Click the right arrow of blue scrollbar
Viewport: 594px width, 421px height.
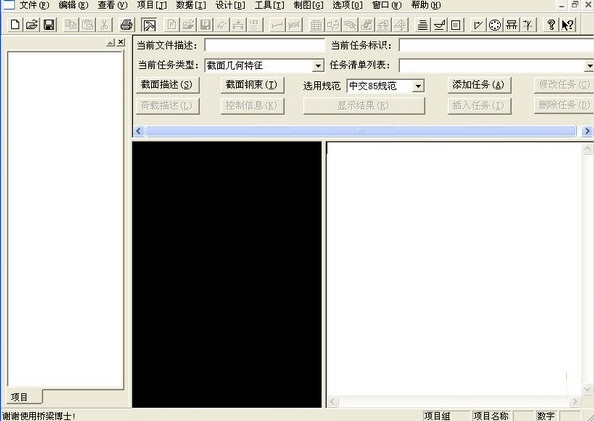[587, 131]
